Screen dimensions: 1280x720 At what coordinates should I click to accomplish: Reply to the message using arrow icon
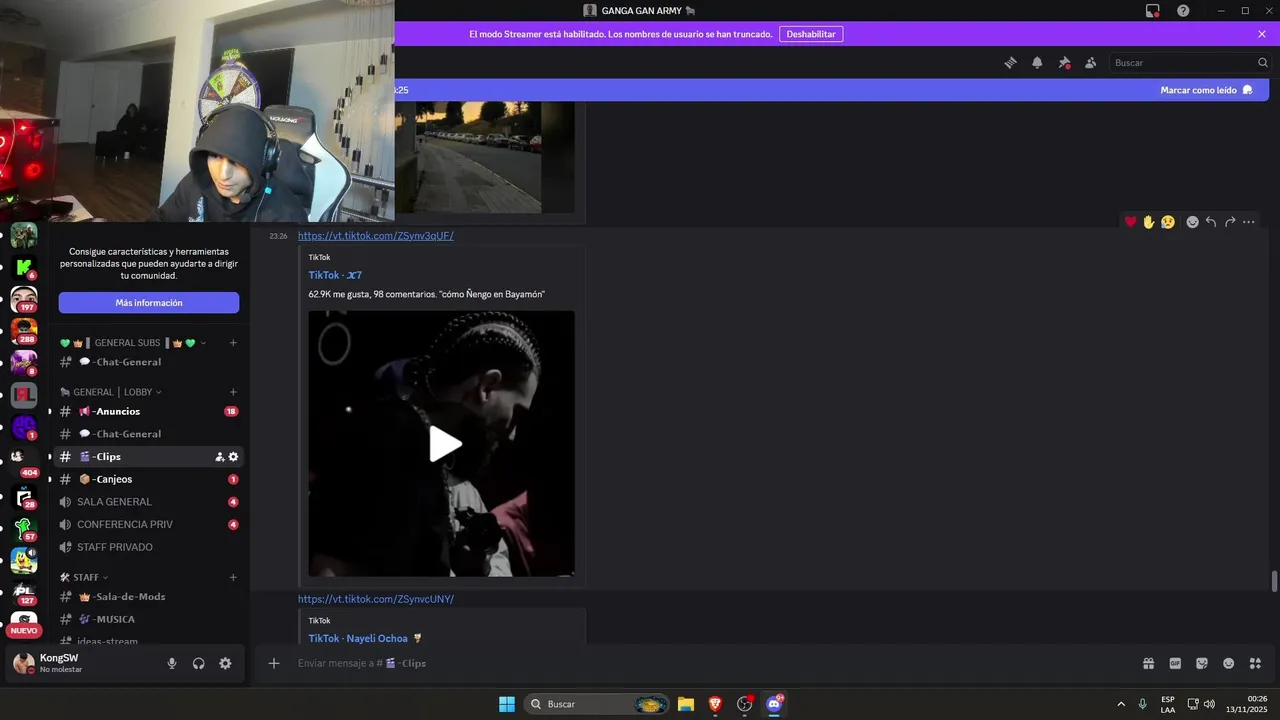pyautogui.click(x=1211, y=222)
